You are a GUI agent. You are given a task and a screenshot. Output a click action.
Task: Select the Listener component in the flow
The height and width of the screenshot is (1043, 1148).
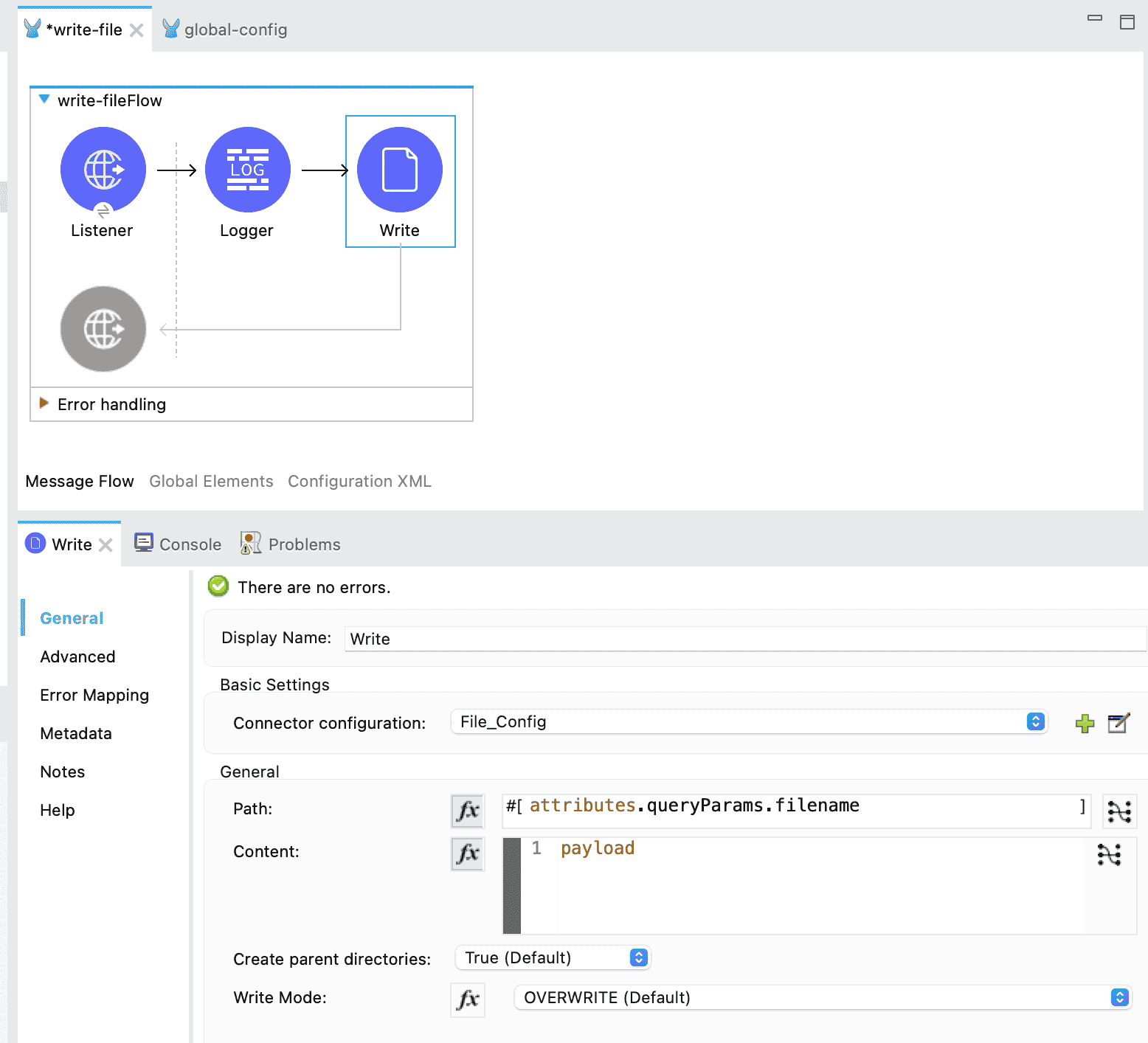click(x=103, y=170)
